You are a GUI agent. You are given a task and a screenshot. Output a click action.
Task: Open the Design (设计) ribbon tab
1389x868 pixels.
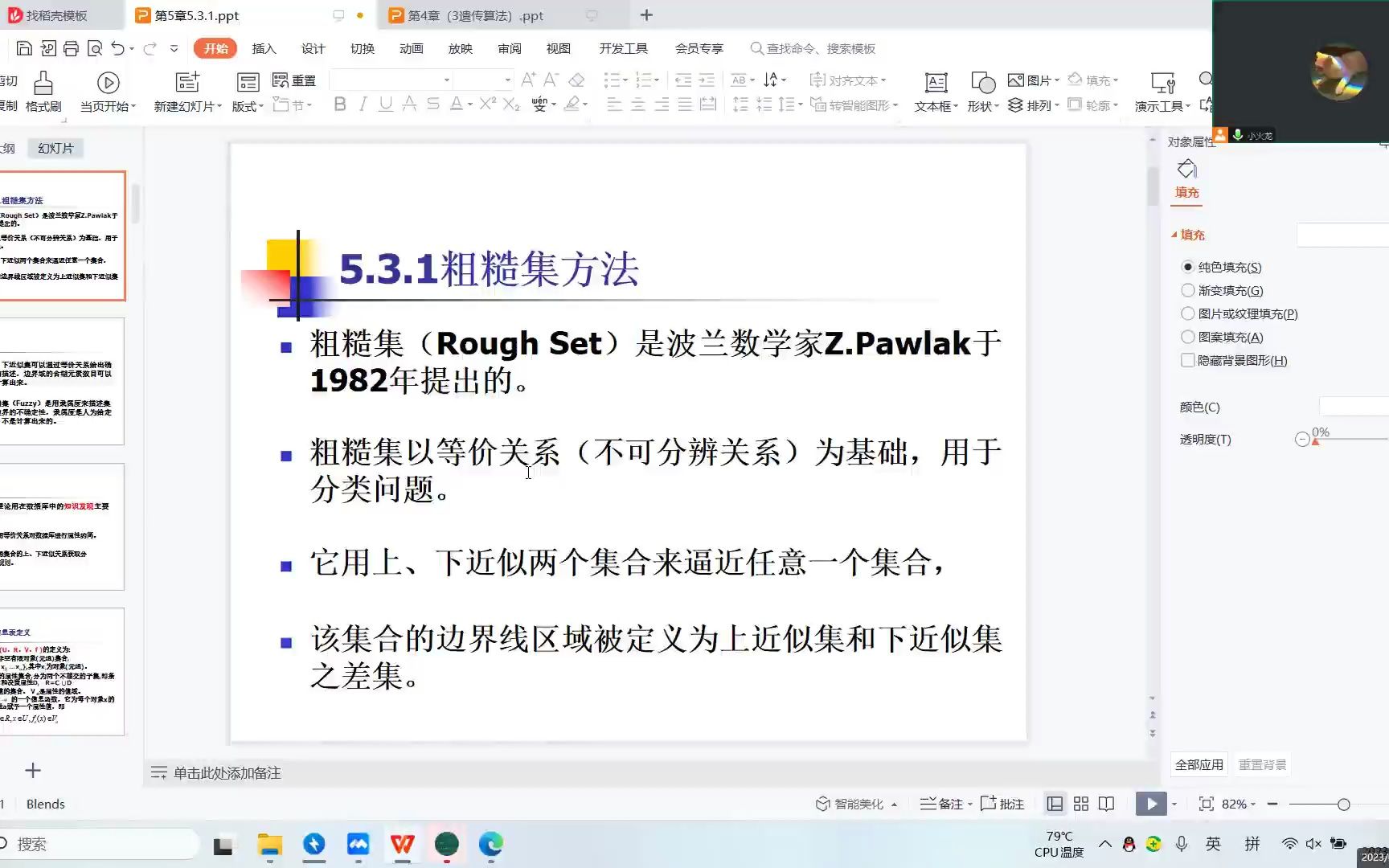[313, 48]
